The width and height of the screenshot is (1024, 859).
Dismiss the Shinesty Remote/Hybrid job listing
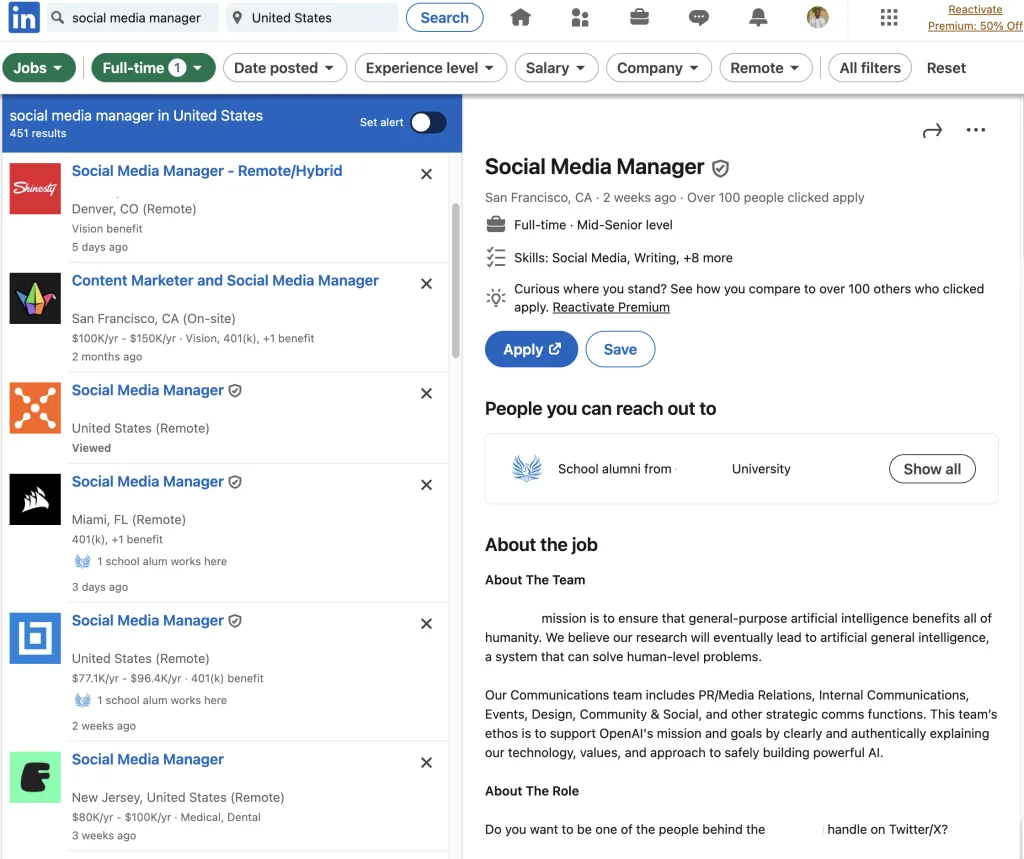(x=426, y=174)
